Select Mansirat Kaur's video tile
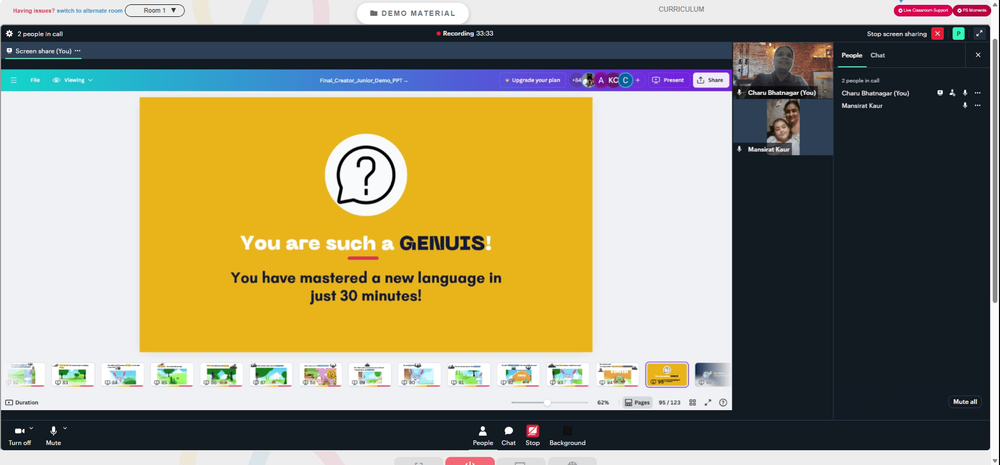Viewport: 1000px width, 465px height. point(783,127)
